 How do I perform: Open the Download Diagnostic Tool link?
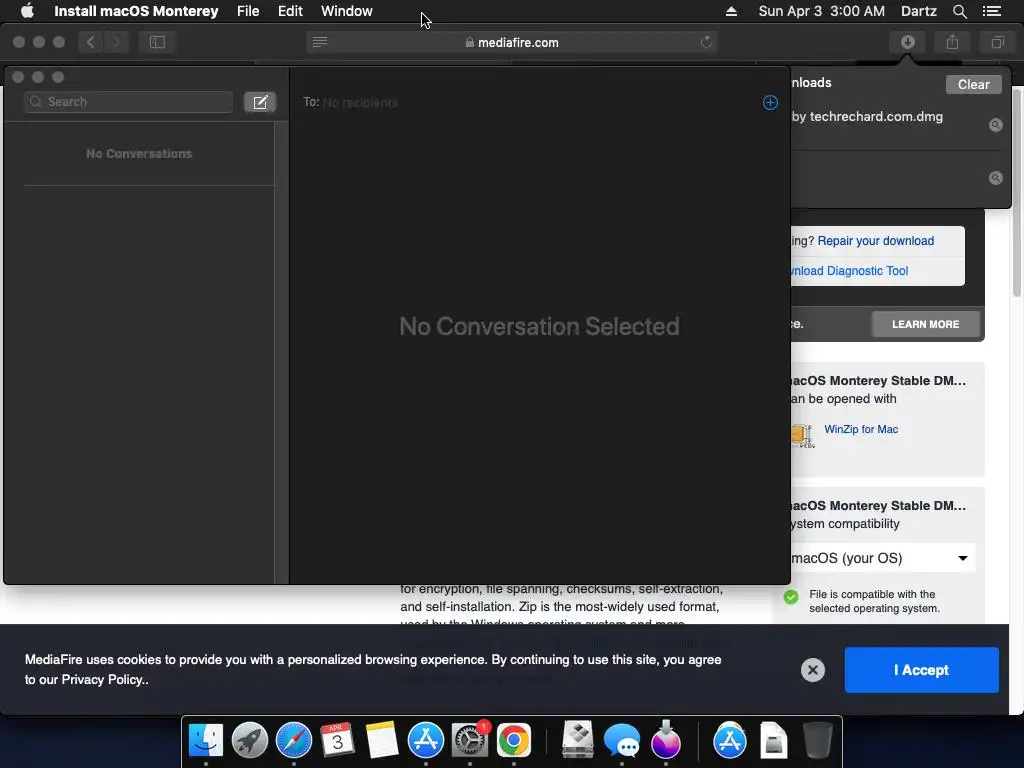(848, 271)
